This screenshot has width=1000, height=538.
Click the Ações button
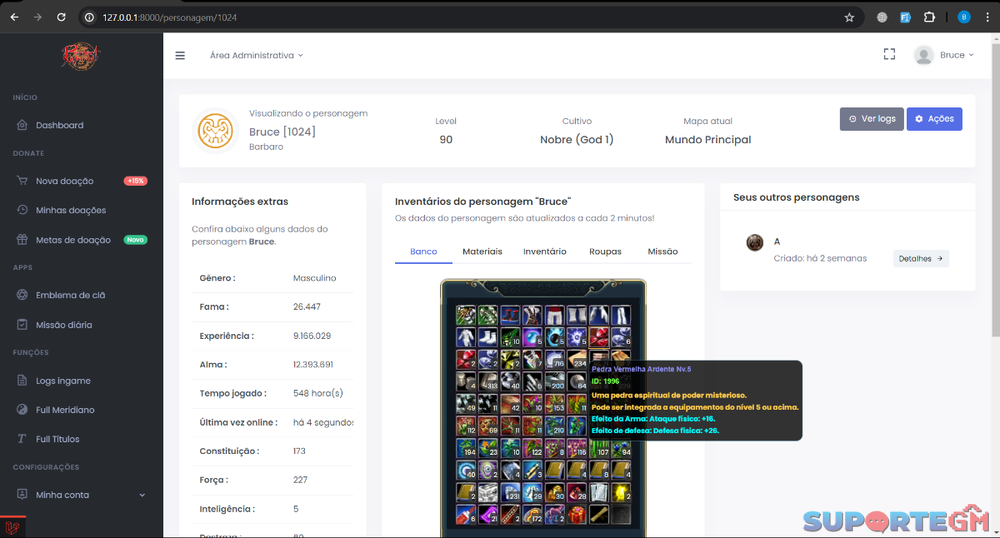pyautogui.click(x=934, y=119)
